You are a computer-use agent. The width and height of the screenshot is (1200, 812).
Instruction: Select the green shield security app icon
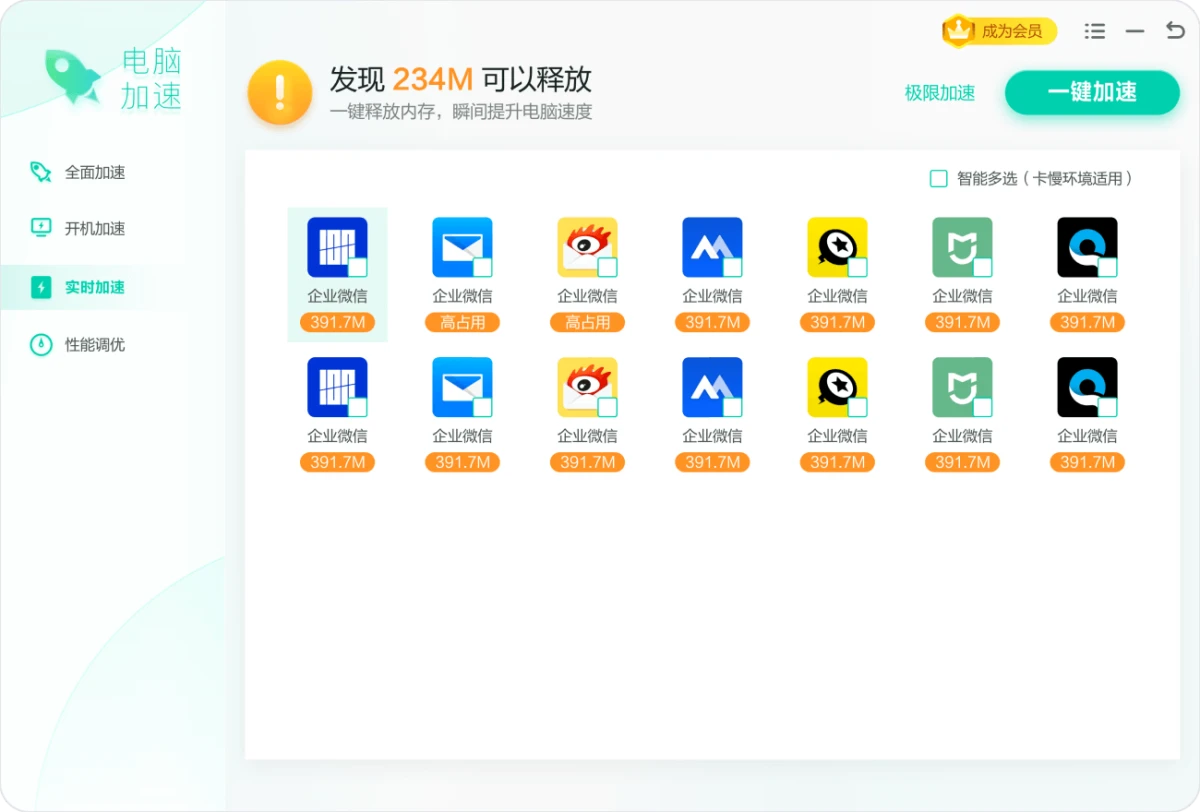tap(962, 246)
